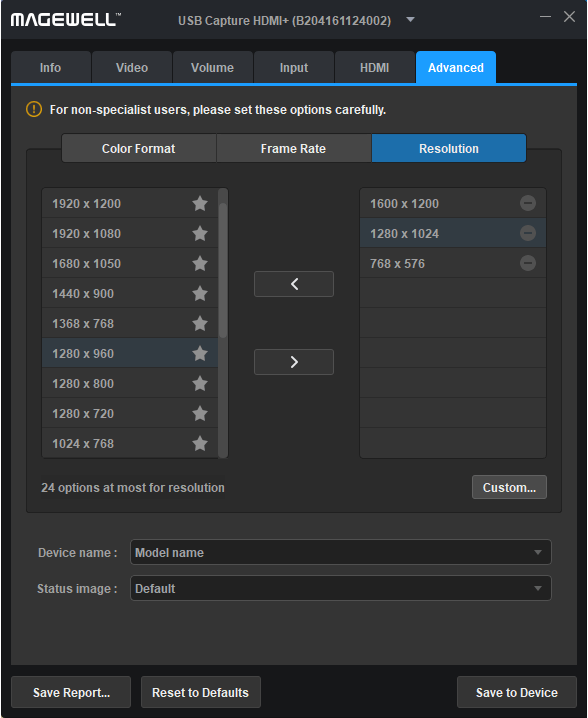This screenshot has width=588, height=718.
Task: Favorite the 1920 x 1080 resolution star
Action: tap(200, 234)
